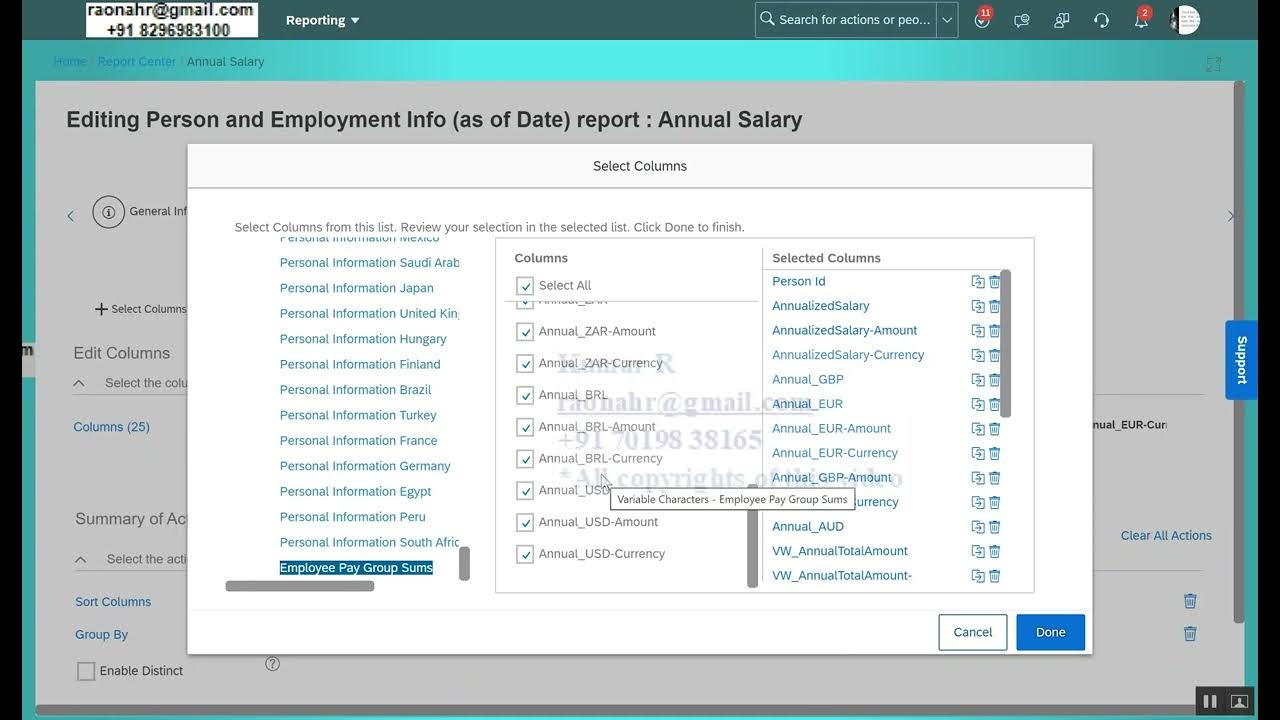Uncheck the Annual_BRL checkbox
1280x720 pixels.
525,396
